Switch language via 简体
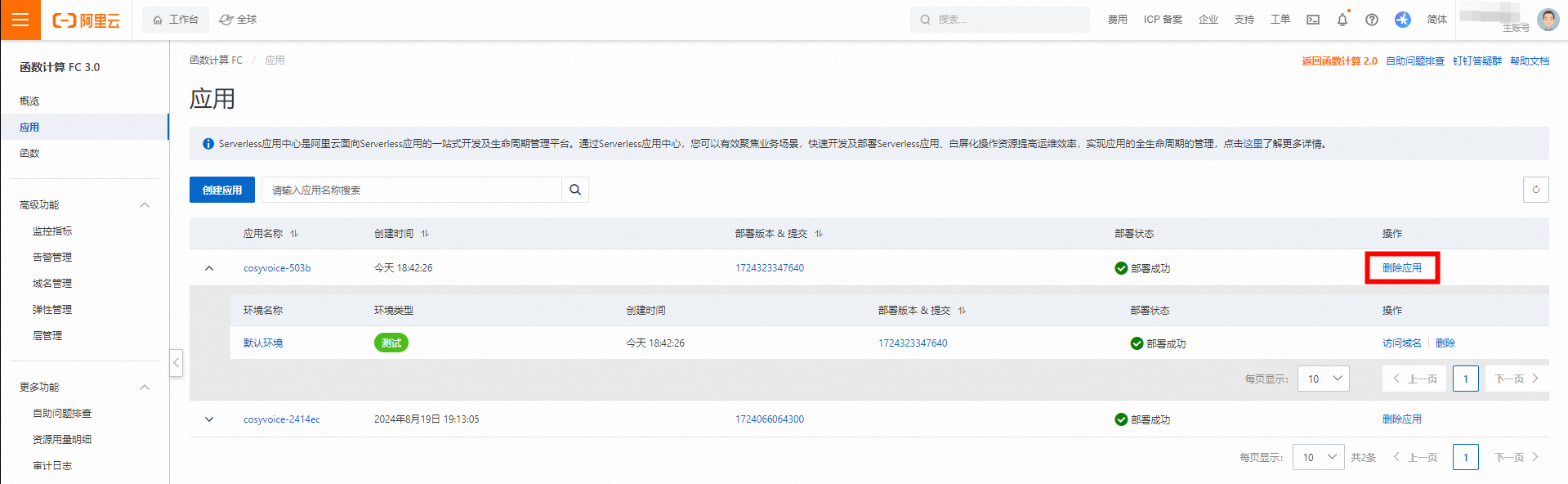This screenshot has width=1568, height=484. (1437, 20)
